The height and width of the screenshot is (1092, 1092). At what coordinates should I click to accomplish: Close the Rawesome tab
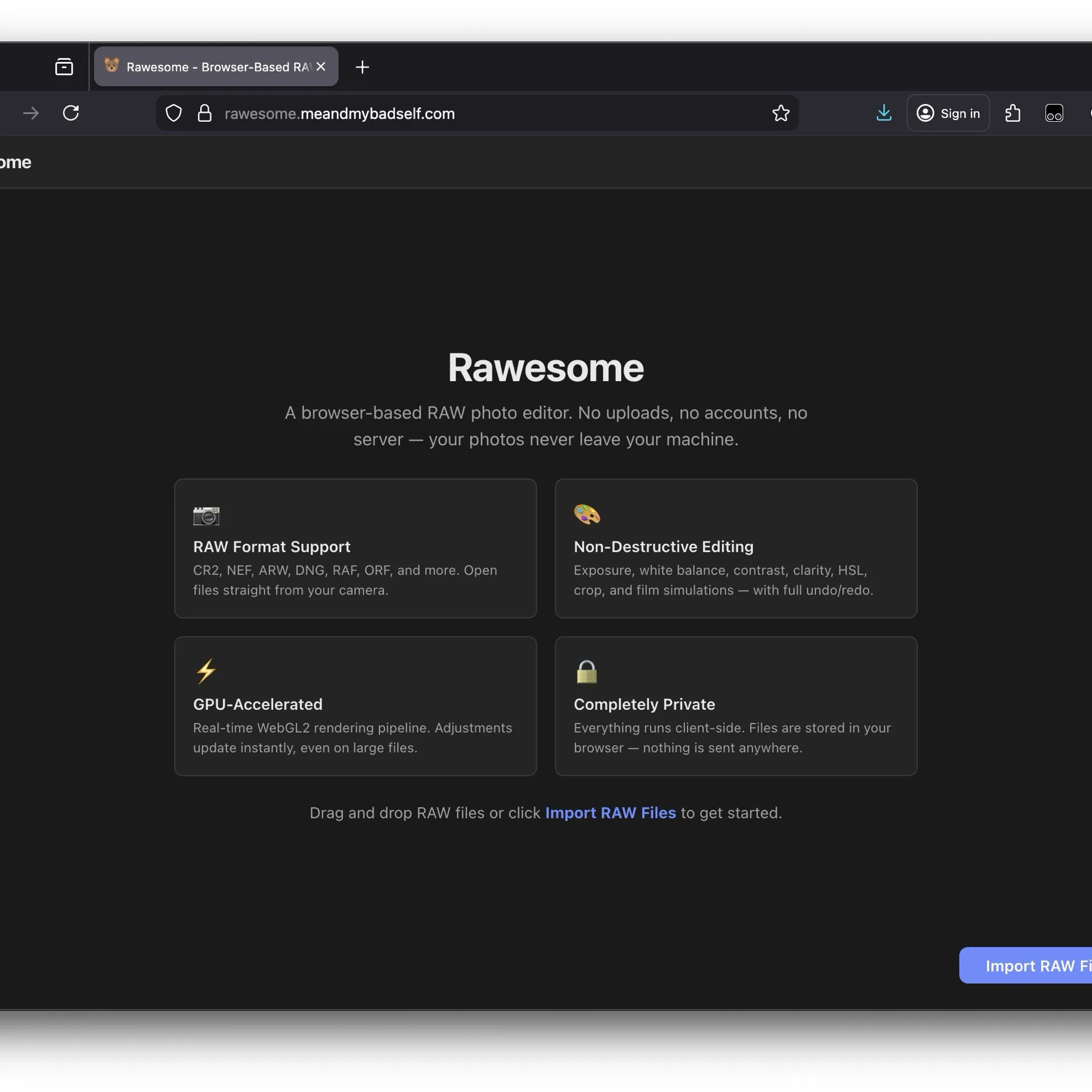tap(320, 67)
